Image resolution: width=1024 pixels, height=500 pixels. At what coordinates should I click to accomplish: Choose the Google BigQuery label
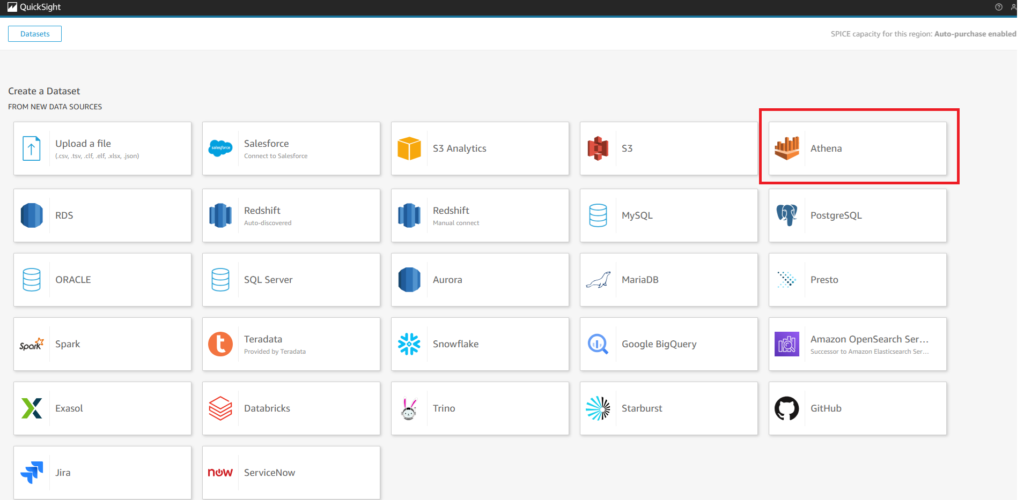click(659, 344)
